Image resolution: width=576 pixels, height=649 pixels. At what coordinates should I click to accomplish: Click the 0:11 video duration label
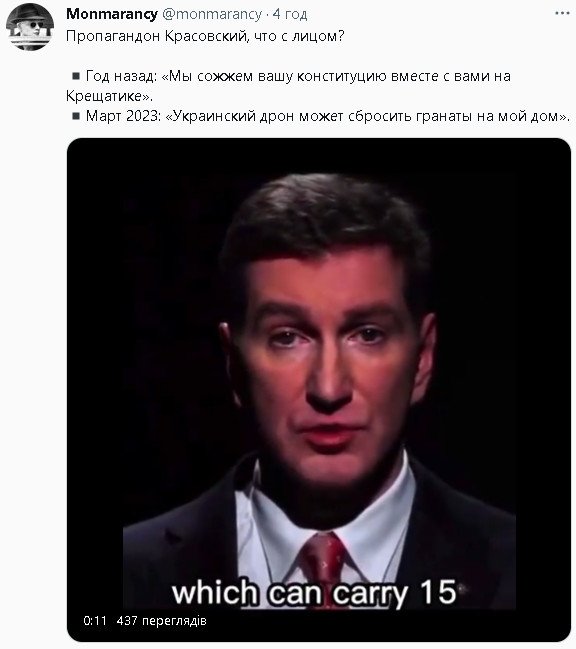(x=95, y=620)
